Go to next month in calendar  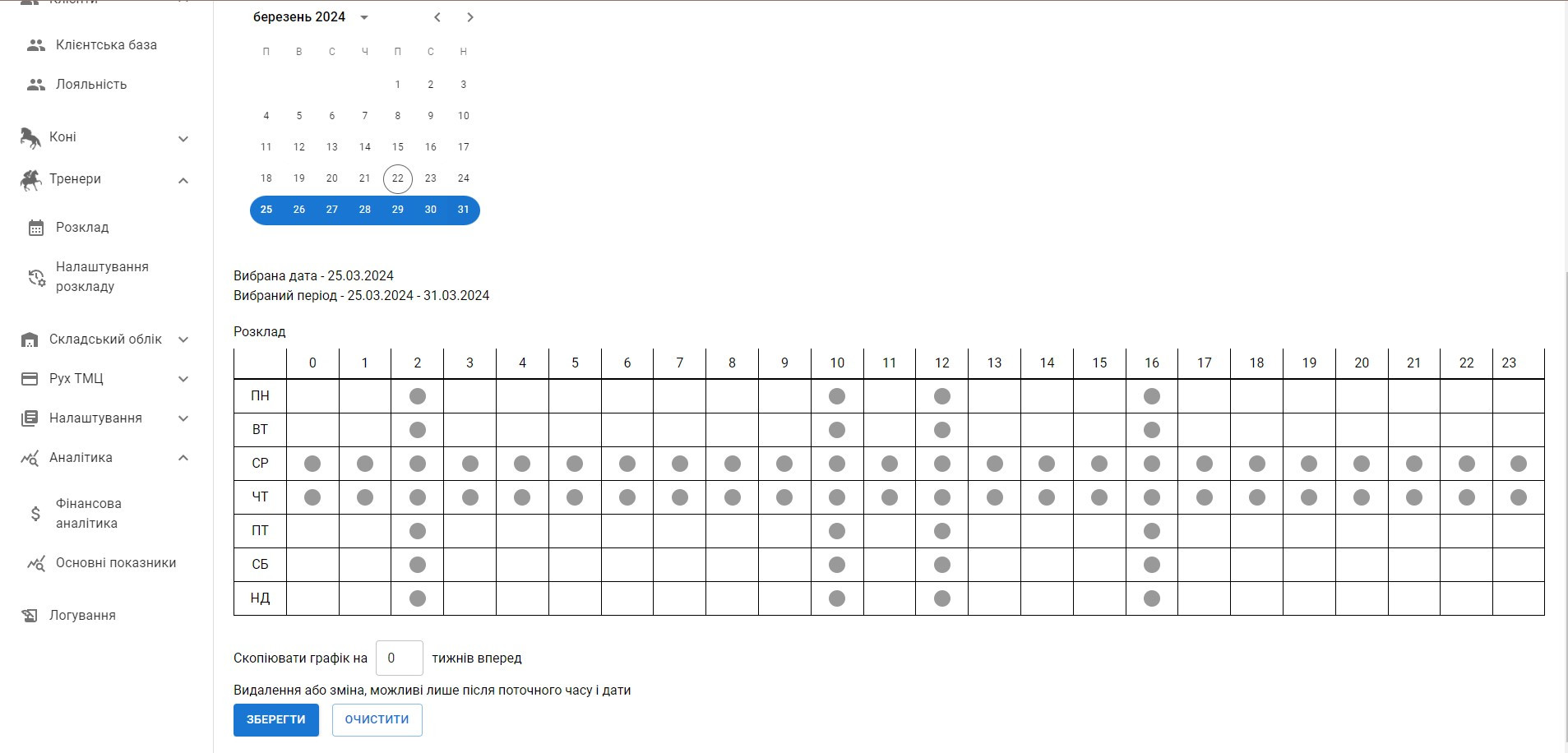point(470,17)
